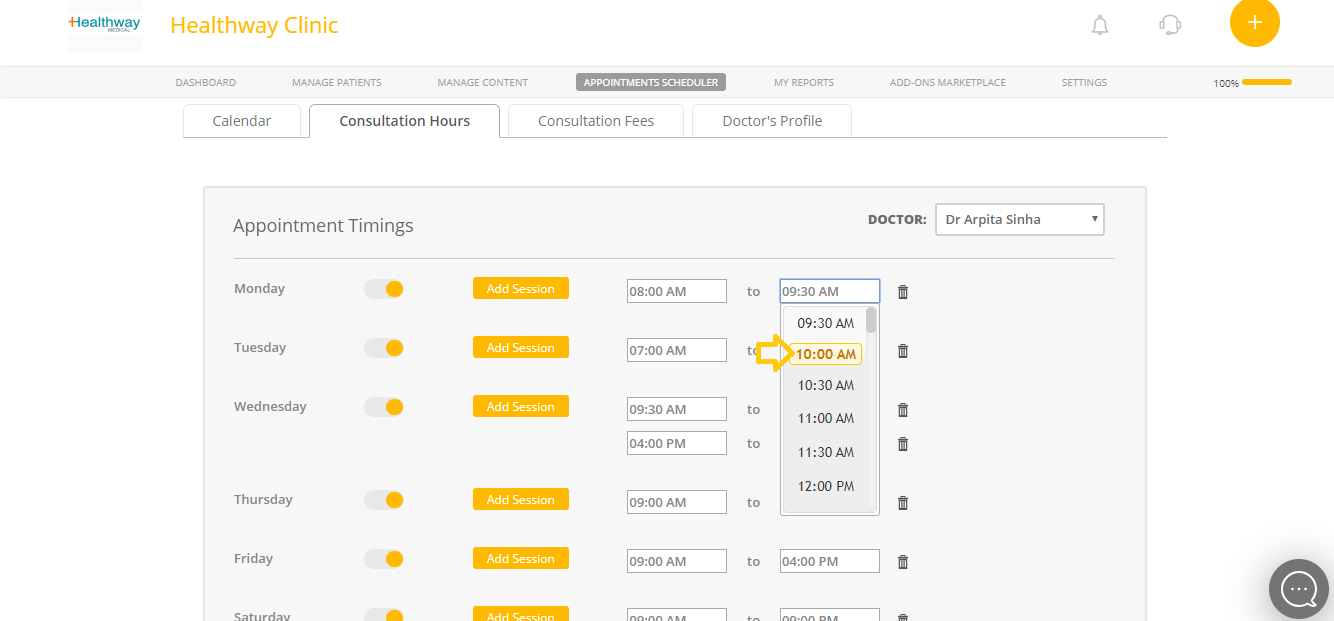The width and height of the screenshot is (1334, 621).
Task: Add Session for Saturday
Action: click(521, 614)
